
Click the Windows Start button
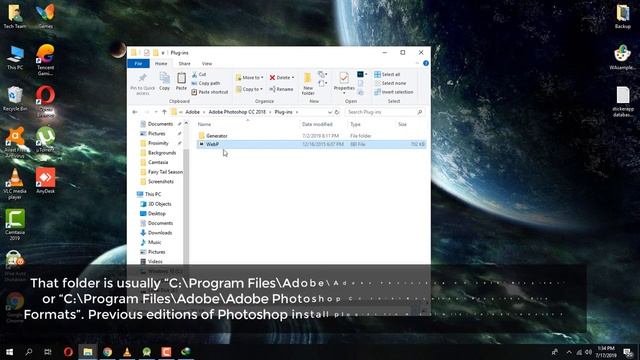click(9, 352)
